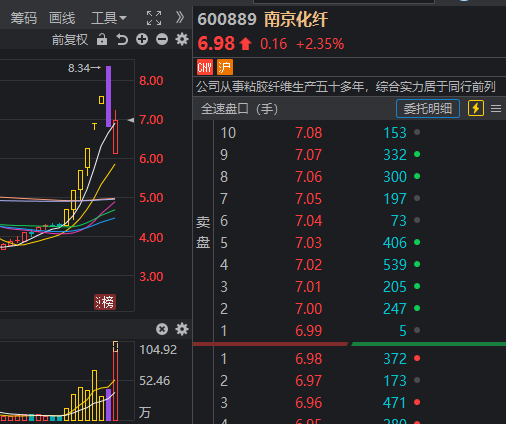Click sell volume 406 at 7.03
This screenshot has height=424, width=506.
point(395,243)
